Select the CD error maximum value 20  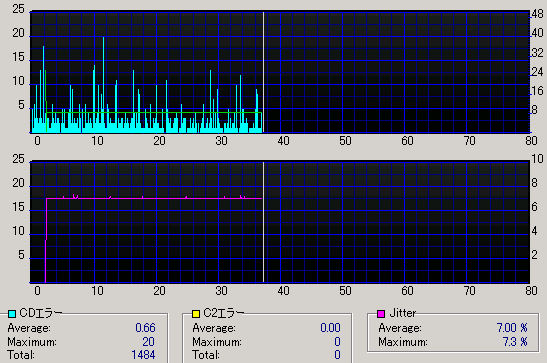click(148, 342)
